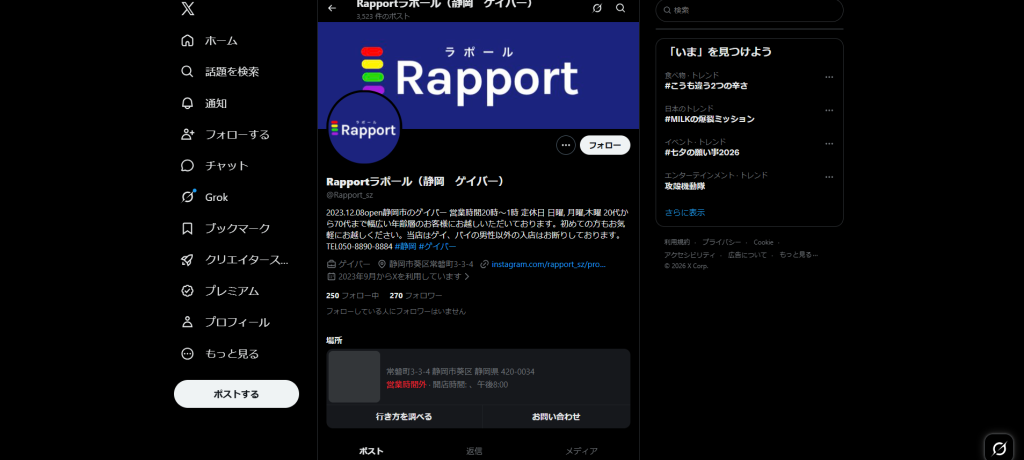Switch to the メディア tab
The image size is (1024, 460).
581,451
